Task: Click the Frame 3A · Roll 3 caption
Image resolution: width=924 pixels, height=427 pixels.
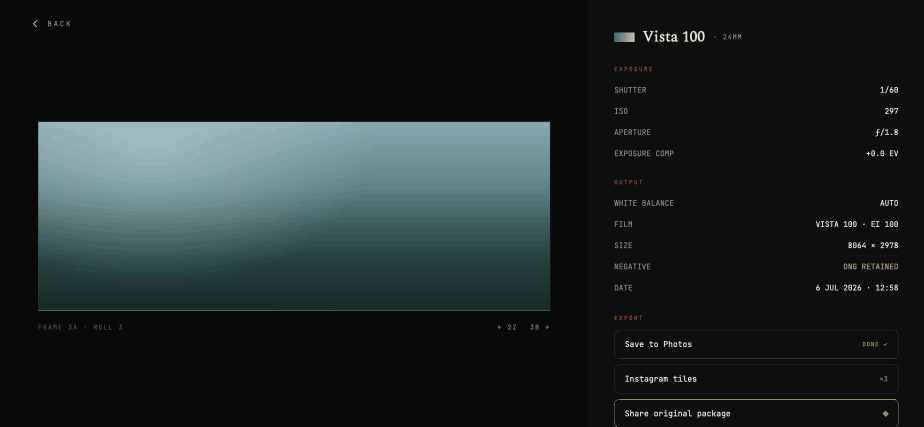Action: (81, 327)
